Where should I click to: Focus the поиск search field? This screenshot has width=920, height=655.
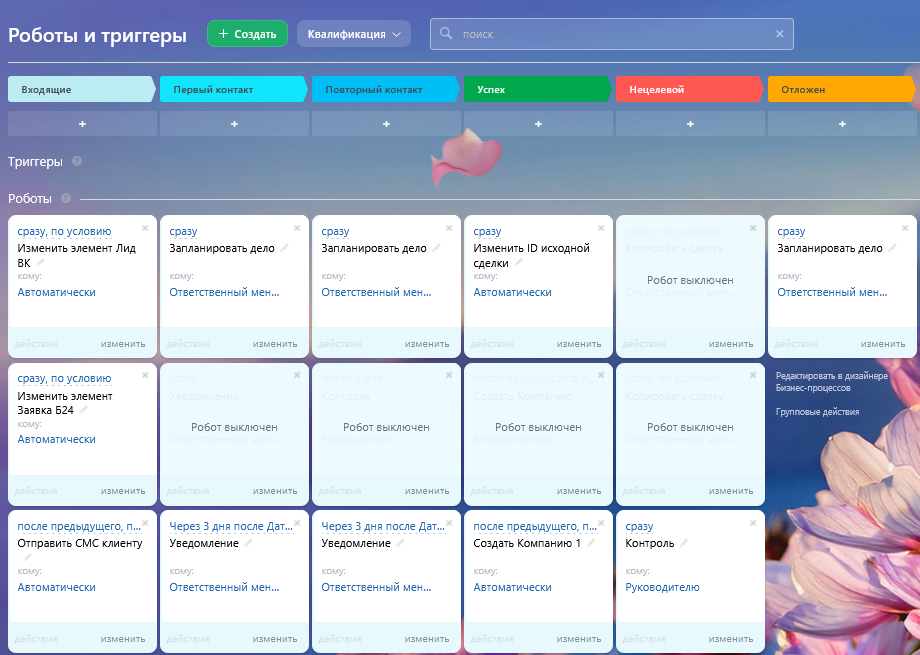[x=611, y=34]
